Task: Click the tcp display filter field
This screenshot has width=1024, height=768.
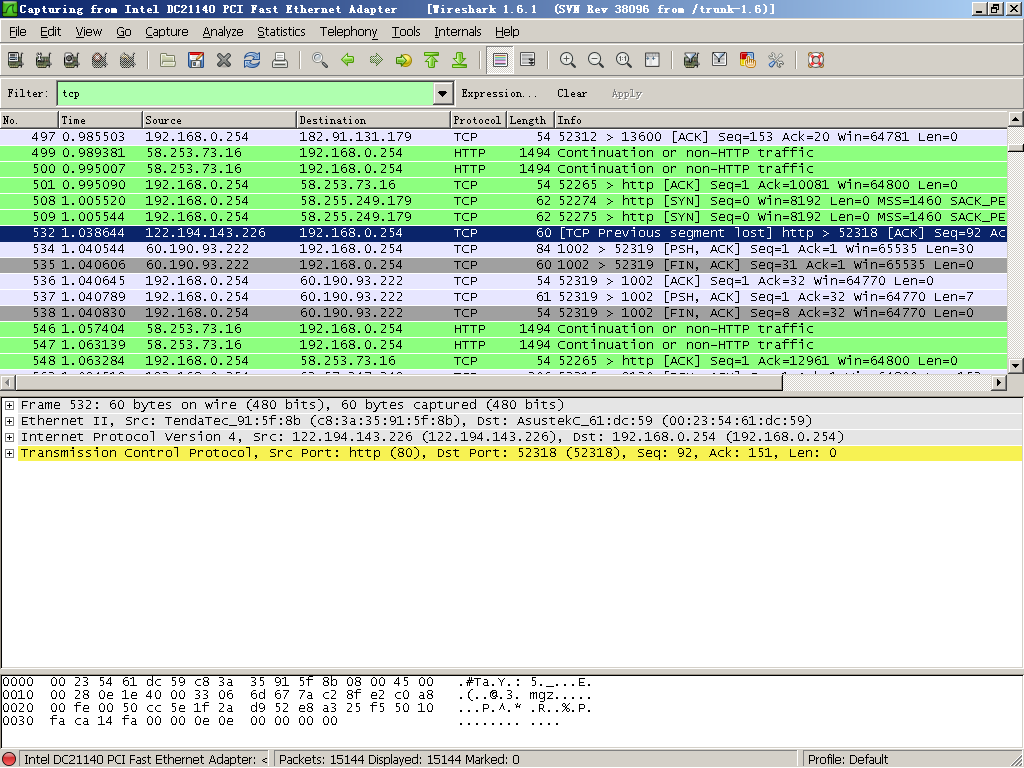Action: [x=246, y=93]
